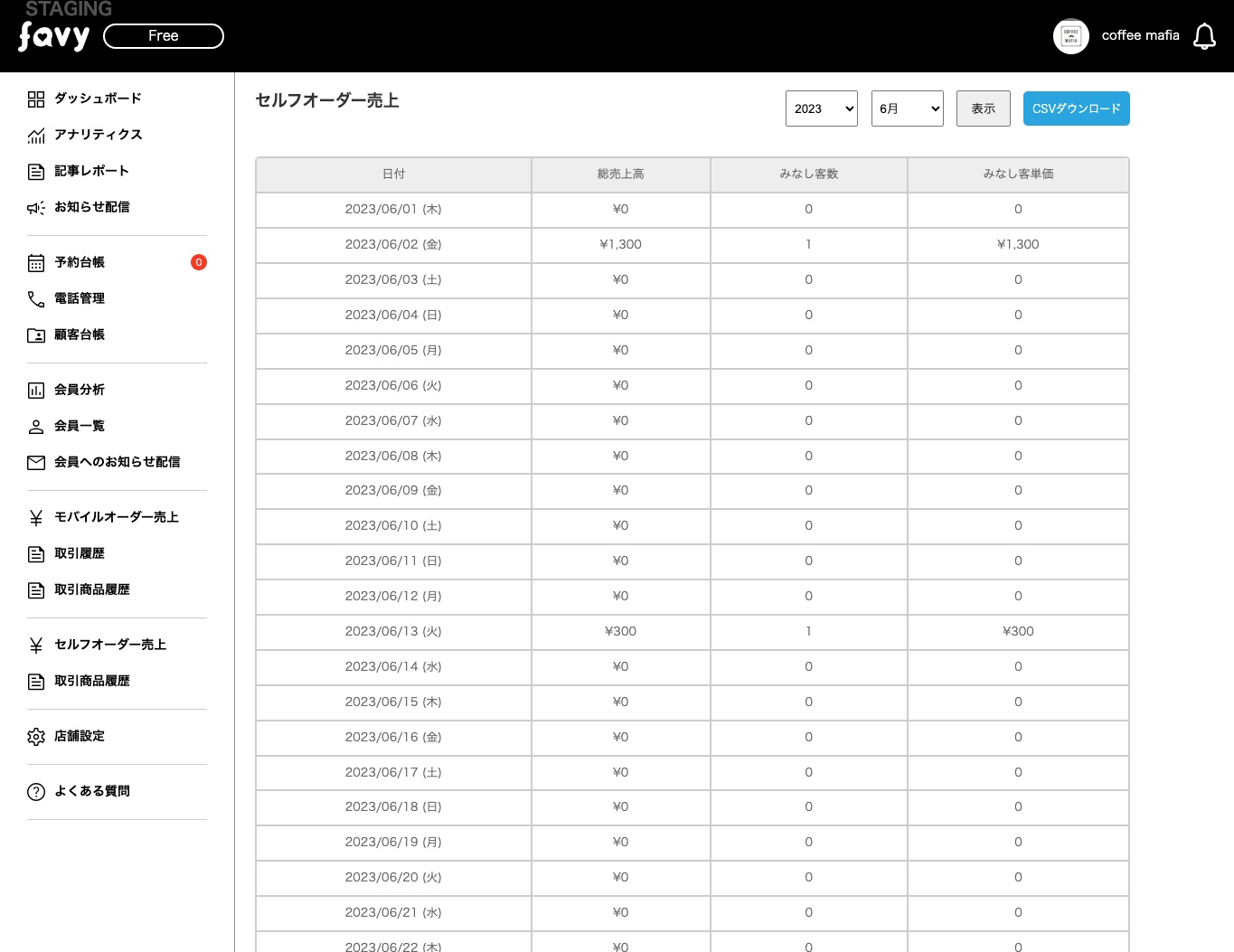Open セルフオーダー売上 sidebar item
1234x952 pixels.
[x=110, y=645]
